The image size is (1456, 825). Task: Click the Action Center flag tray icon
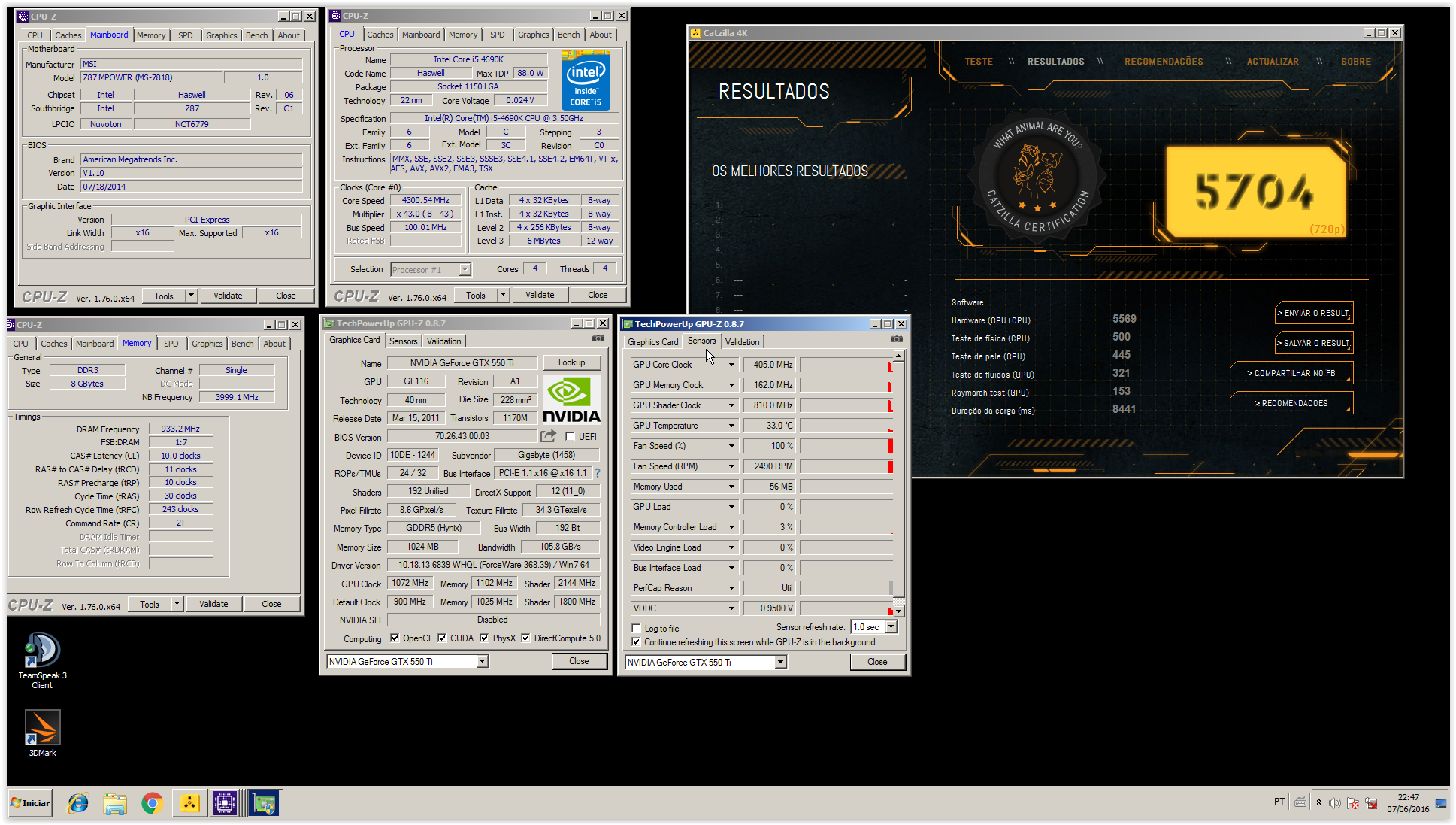click(x=1353, y=803)
